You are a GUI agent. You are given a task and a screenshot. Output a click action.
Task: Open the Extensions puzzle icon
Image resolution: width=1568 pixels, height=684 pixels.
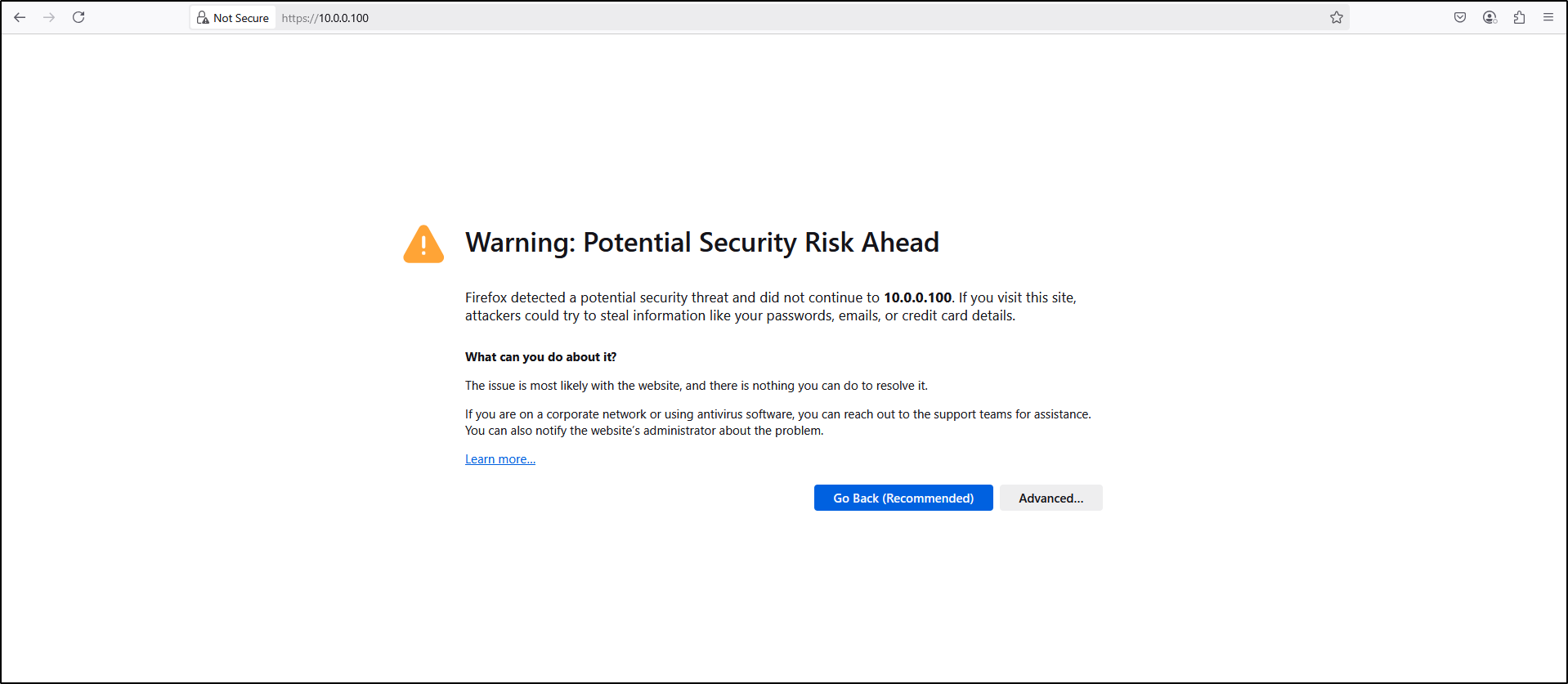point(1519,17)
